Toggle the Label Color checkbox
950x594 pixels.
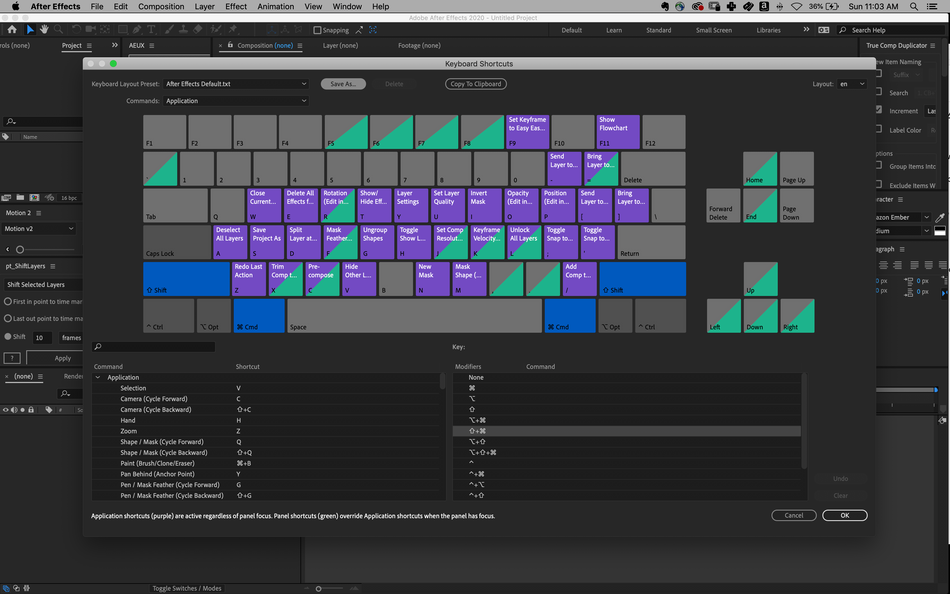[879, 129]
